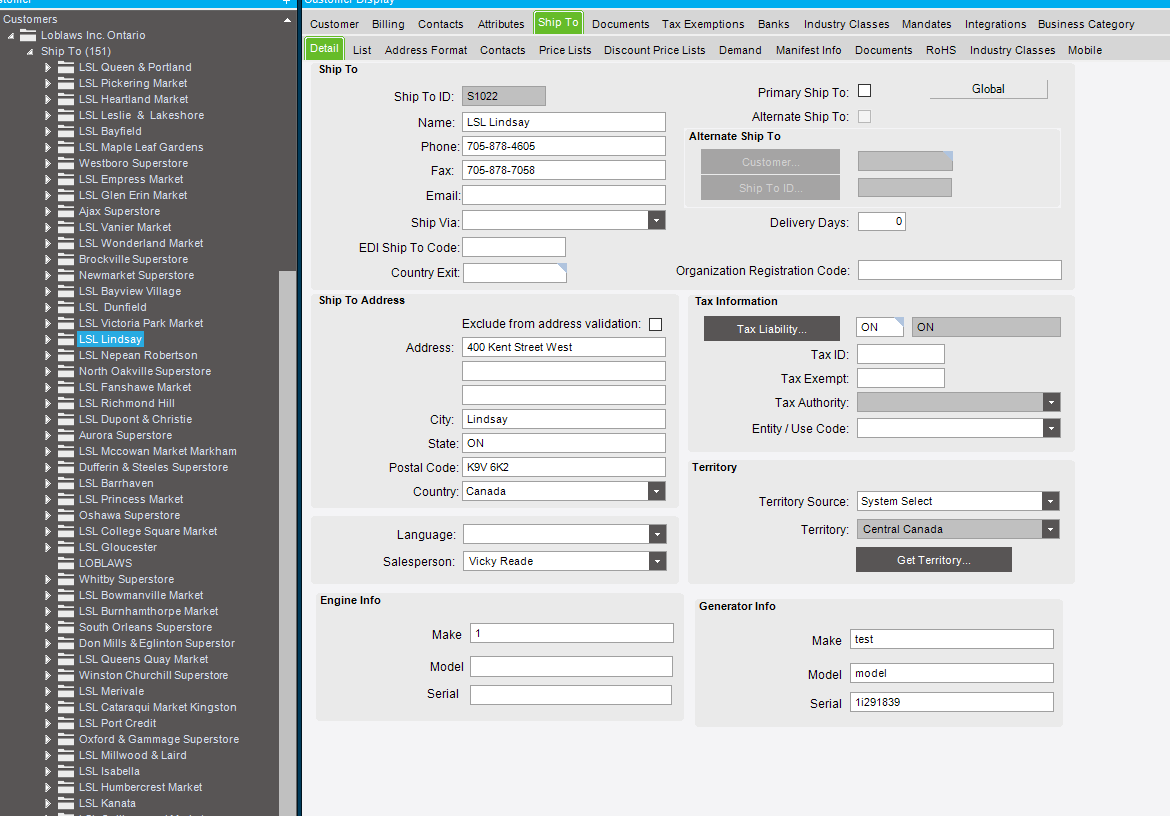Image resolution: width=1170 pixels, height=816 pixels.
Task: Click the folder icon for Aurora Superstore
Action: coord(66,435)
